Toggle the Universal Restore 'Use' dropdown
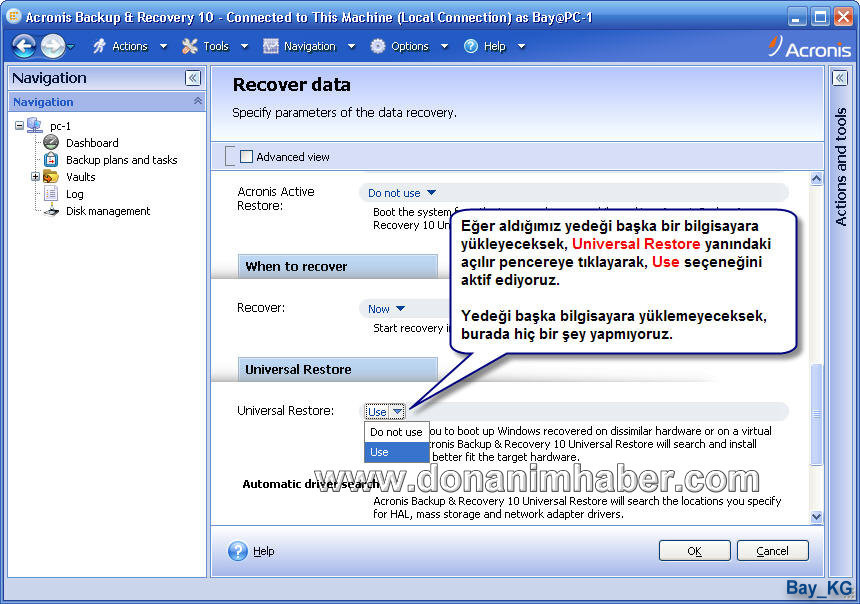 385,411
